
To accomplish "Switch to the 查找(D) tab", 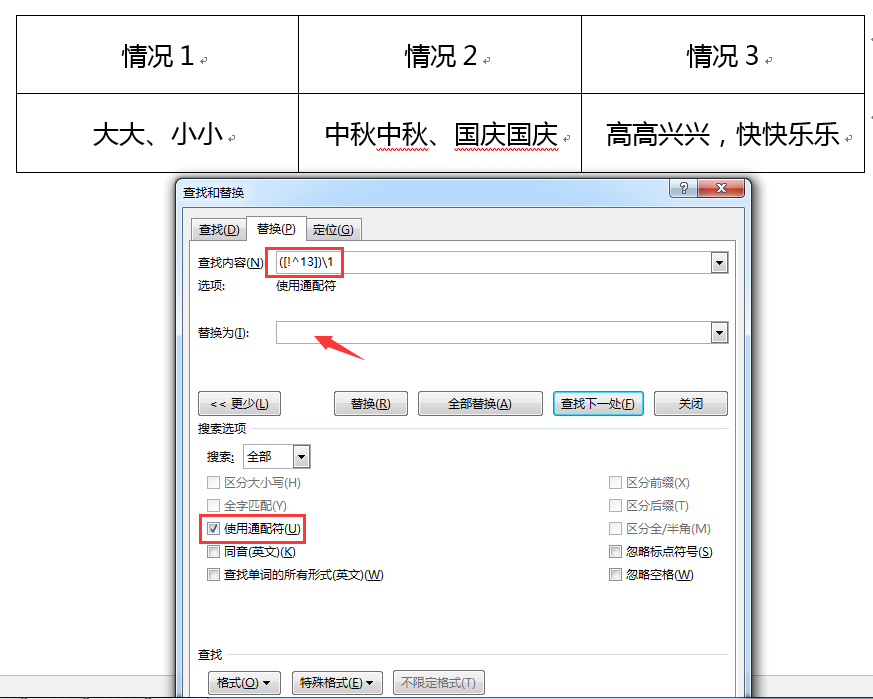I will (219, 229).
